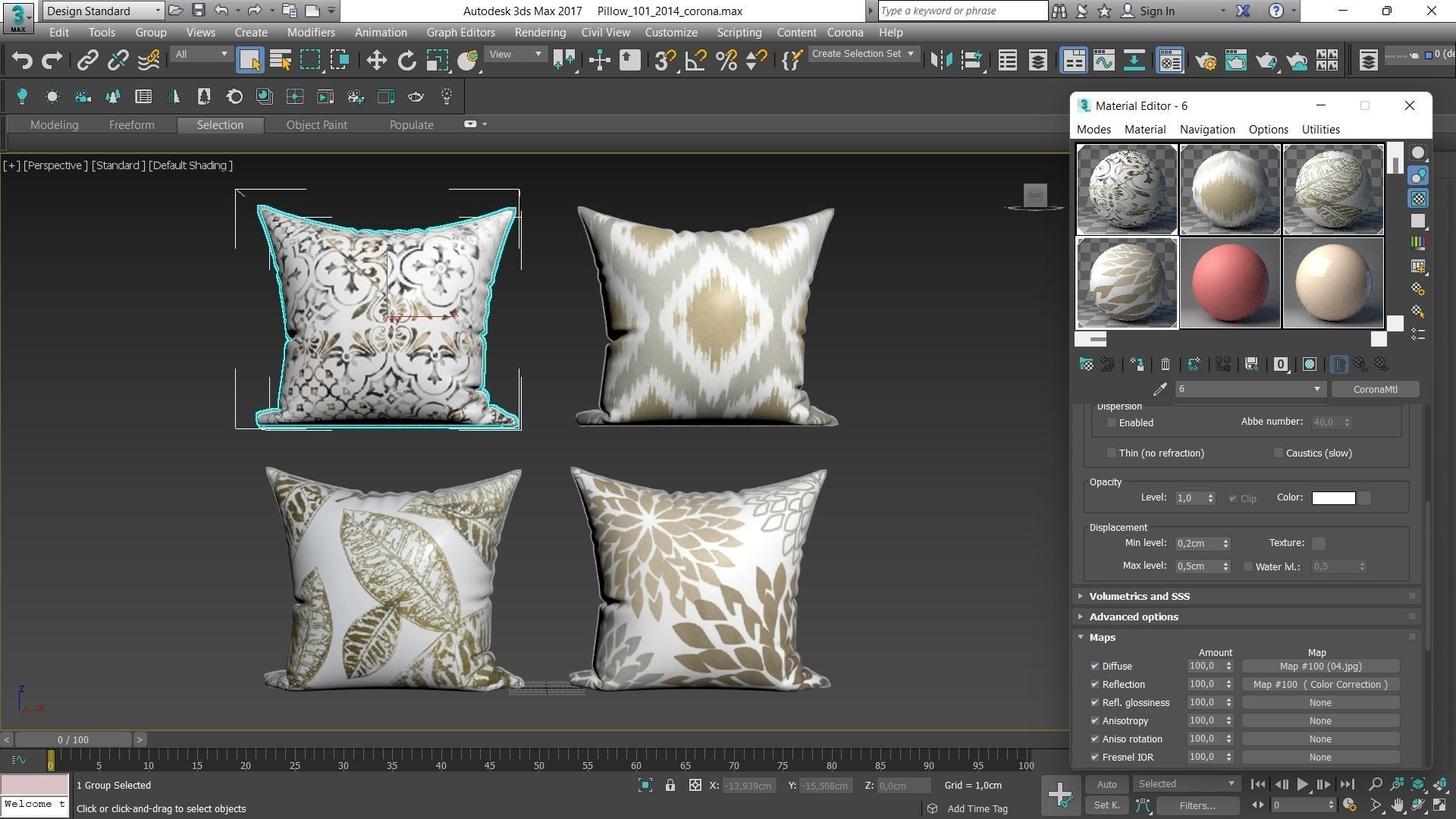Click the Mirror tool icon
This screenshot has width=1456, height=819.
coord(941,60)
